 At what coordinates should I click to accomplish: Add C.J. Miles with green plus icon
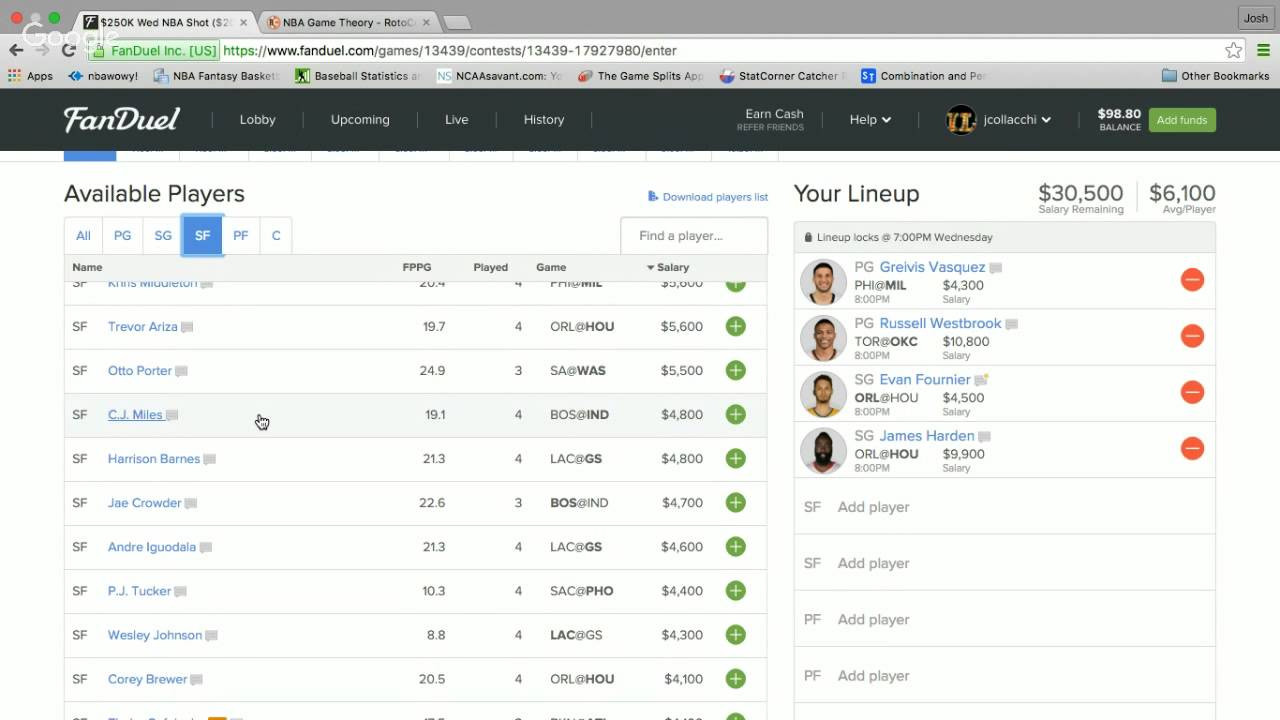coord(736,414)
